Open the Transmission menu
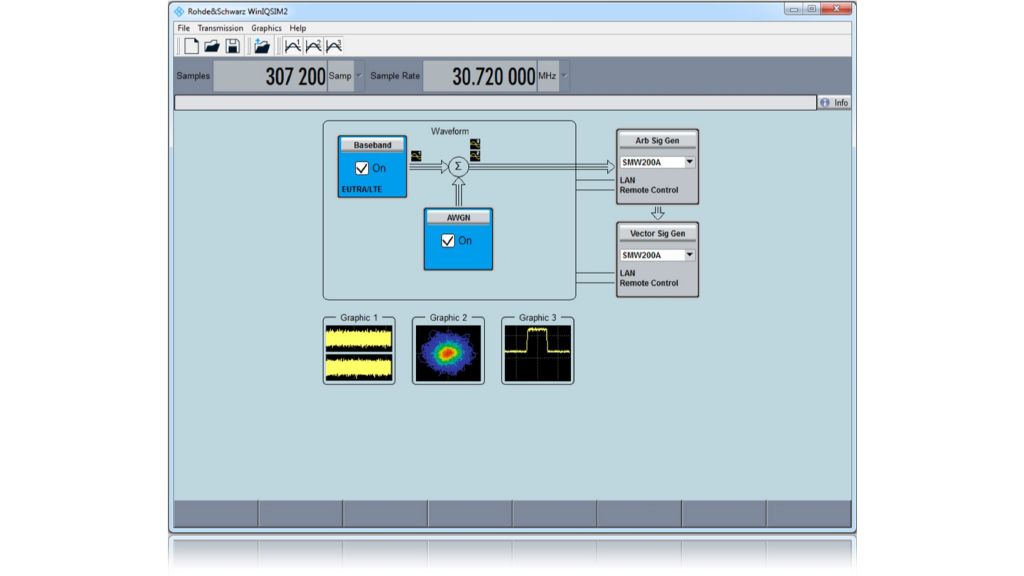This screenshot has height=576, width=1024. tap(220, 28)
